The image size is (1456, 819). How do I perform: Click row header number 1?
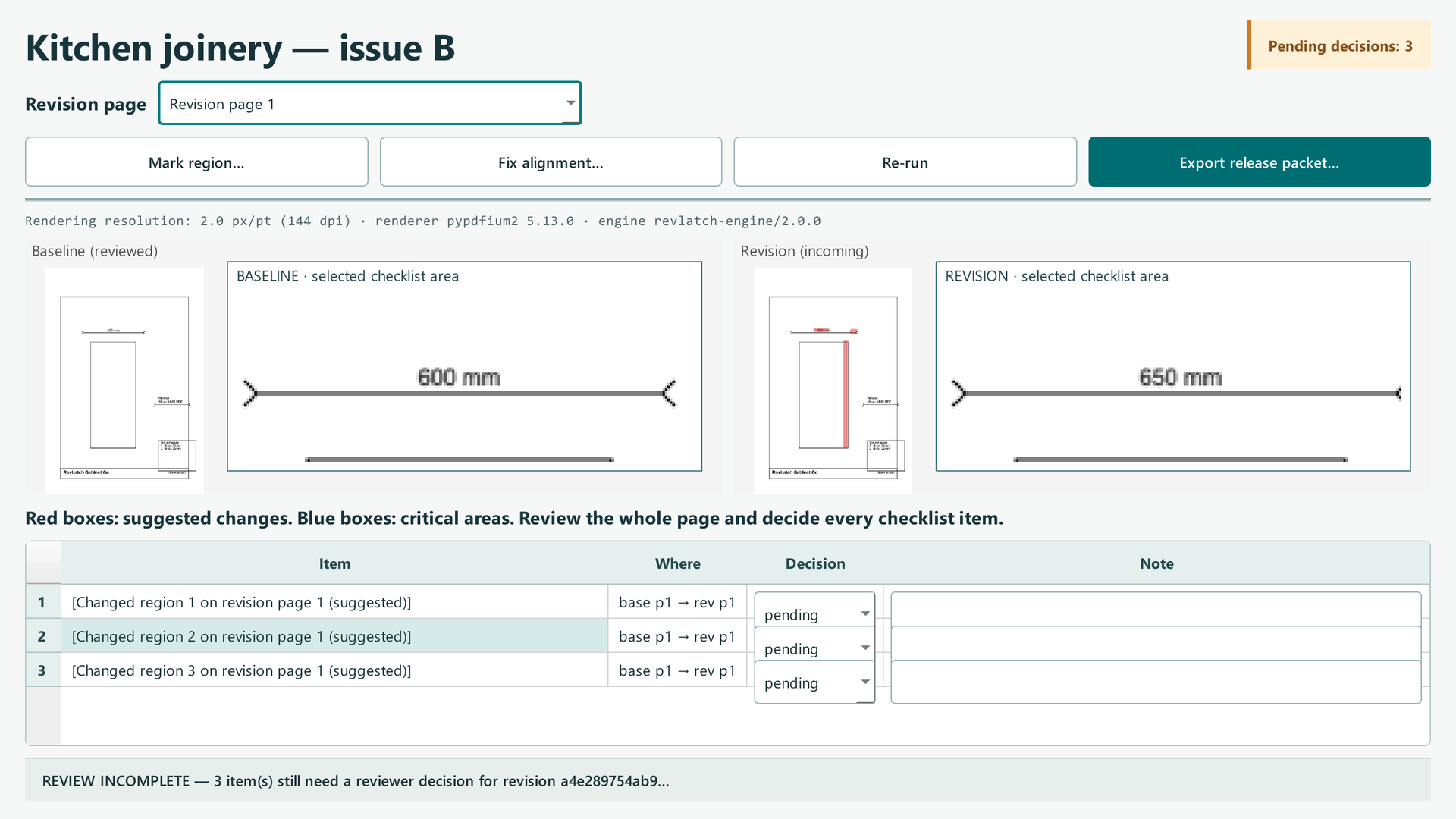pos(43,602)
